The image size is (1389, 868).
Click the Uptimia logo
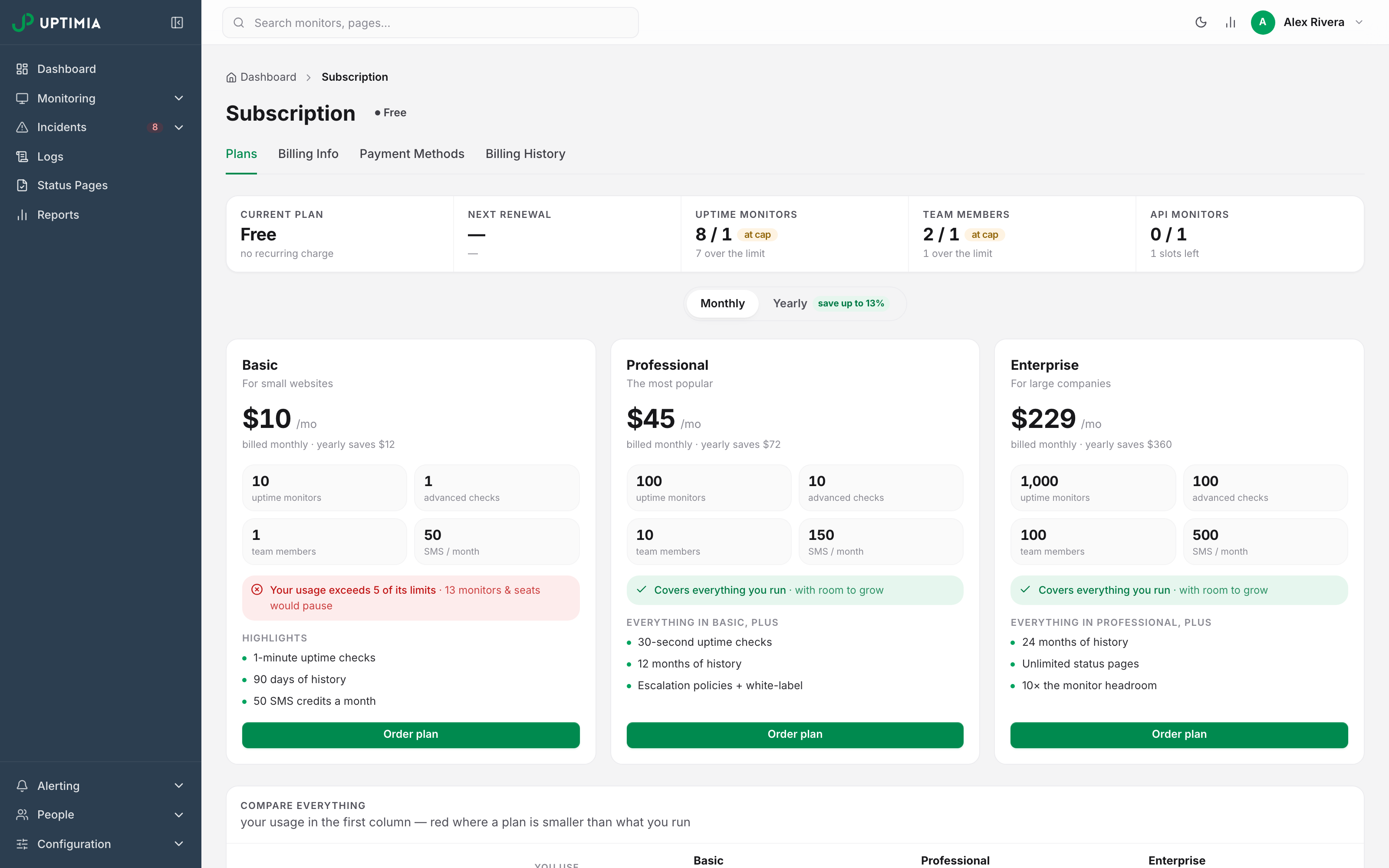pos(56,23)
